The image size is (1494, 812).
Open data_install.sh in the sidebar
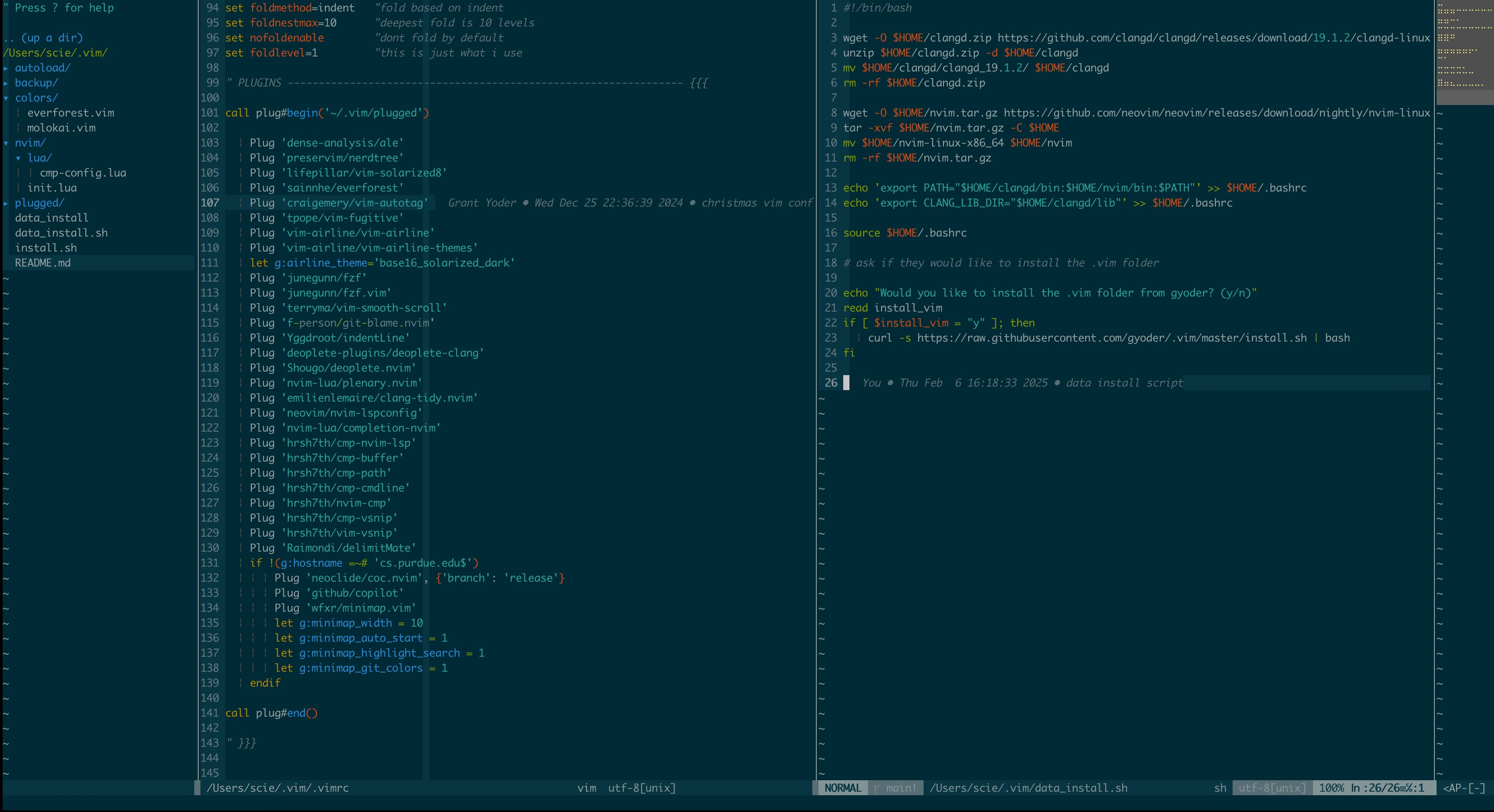[x=61, y=233]
